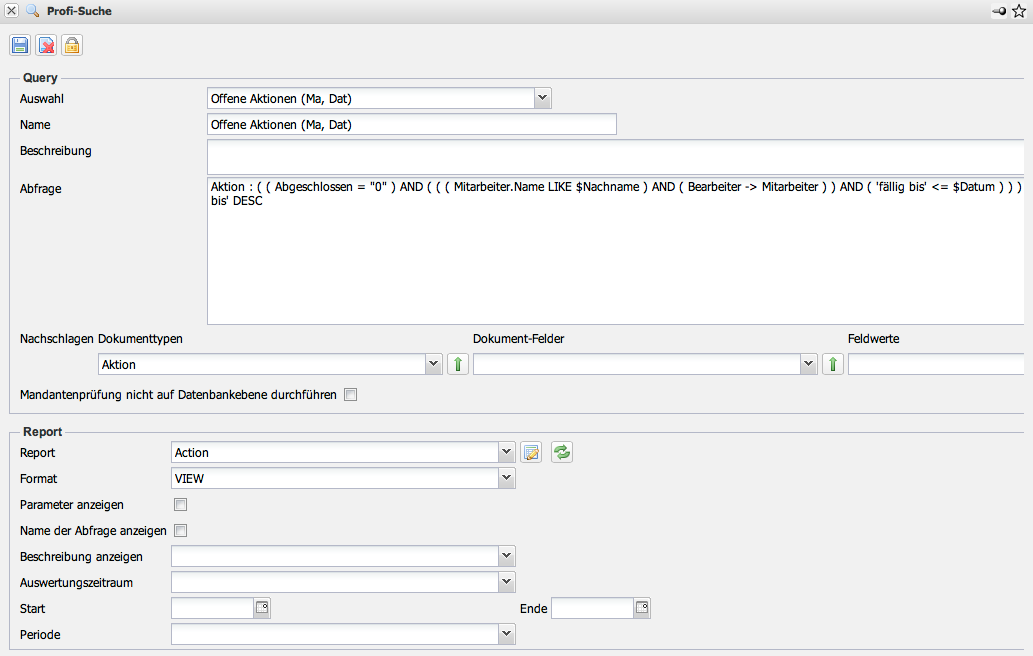The image size is (1033, 656).
Task: Click the save query disk icon
Action: (x=20, y=45)
